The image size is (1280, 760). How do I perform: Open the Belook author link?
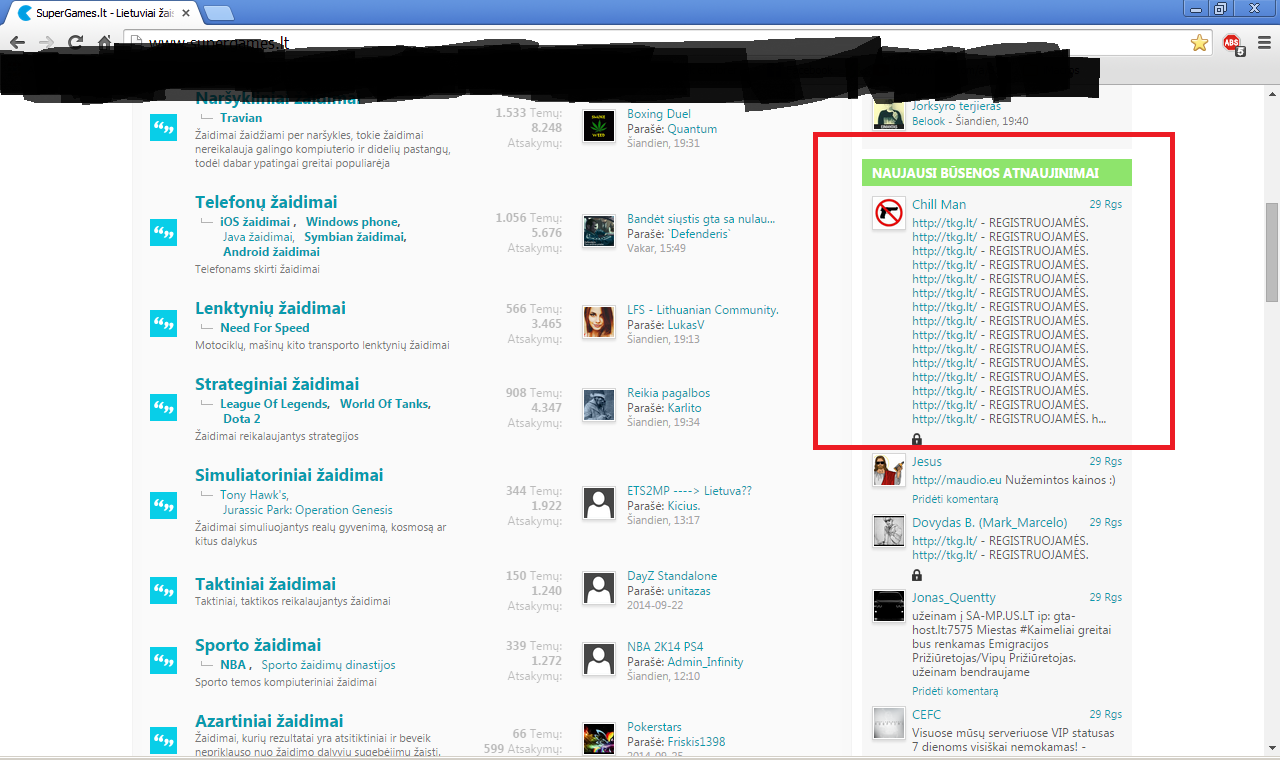[929, 121]
